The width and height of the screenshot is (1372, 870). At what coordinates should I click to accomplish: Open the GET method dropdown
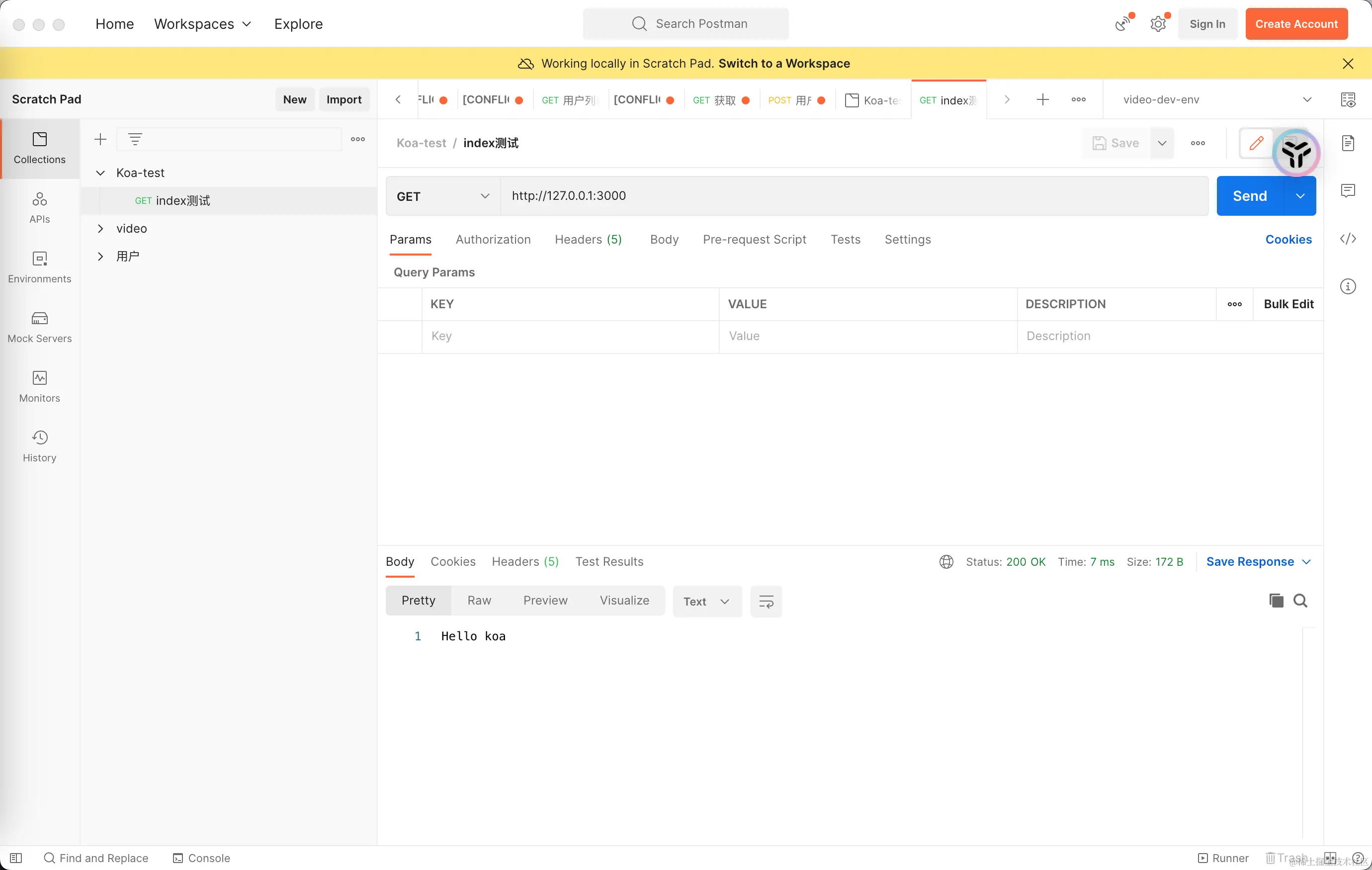(x=443, y=196)
